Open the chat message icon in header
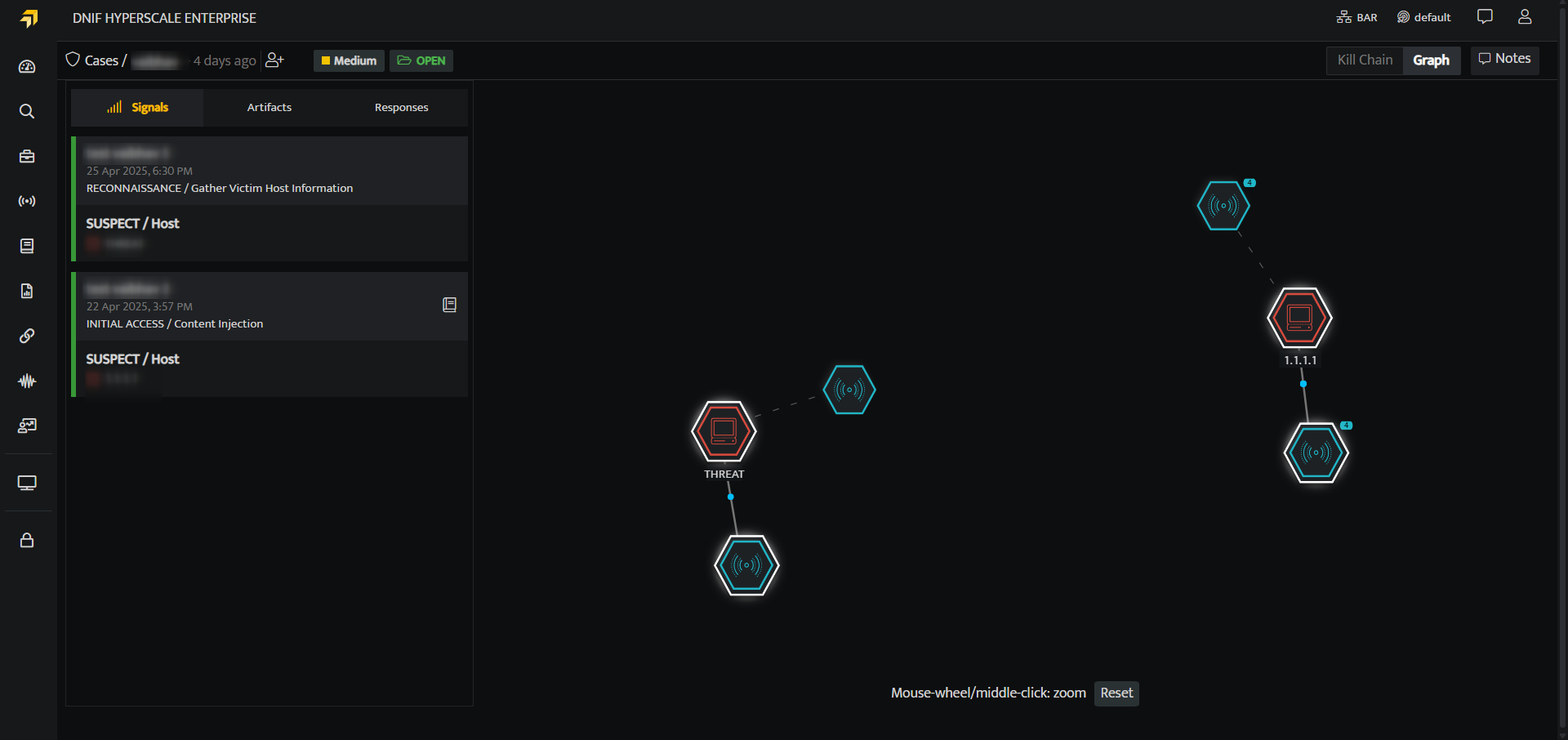This screenshot has width=1568, height=740. pos(1485,16)
